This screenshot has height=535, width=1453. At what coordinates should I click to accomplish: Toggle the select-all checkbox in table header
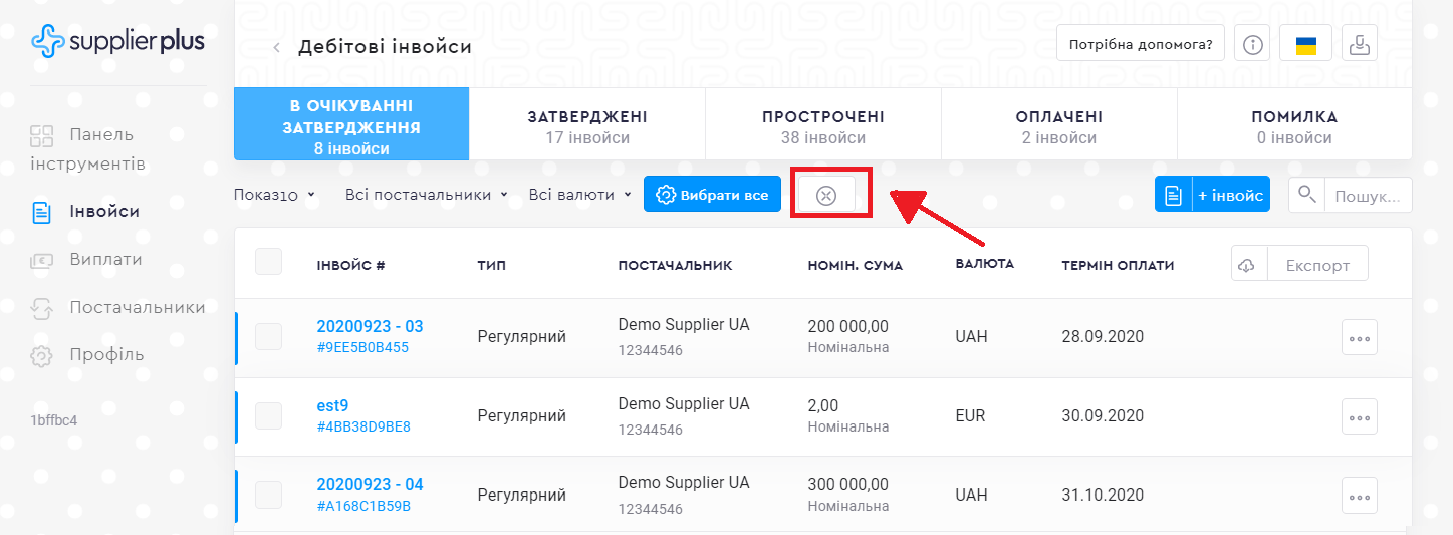click(269, 262)
